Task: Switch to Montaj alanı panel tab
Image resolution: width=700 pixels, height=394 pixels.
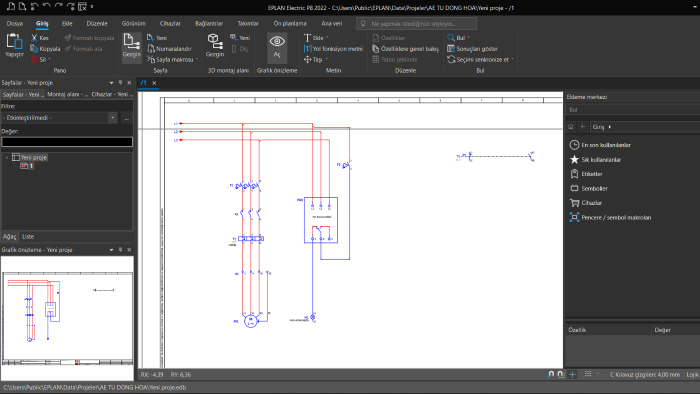Action: 67,95
